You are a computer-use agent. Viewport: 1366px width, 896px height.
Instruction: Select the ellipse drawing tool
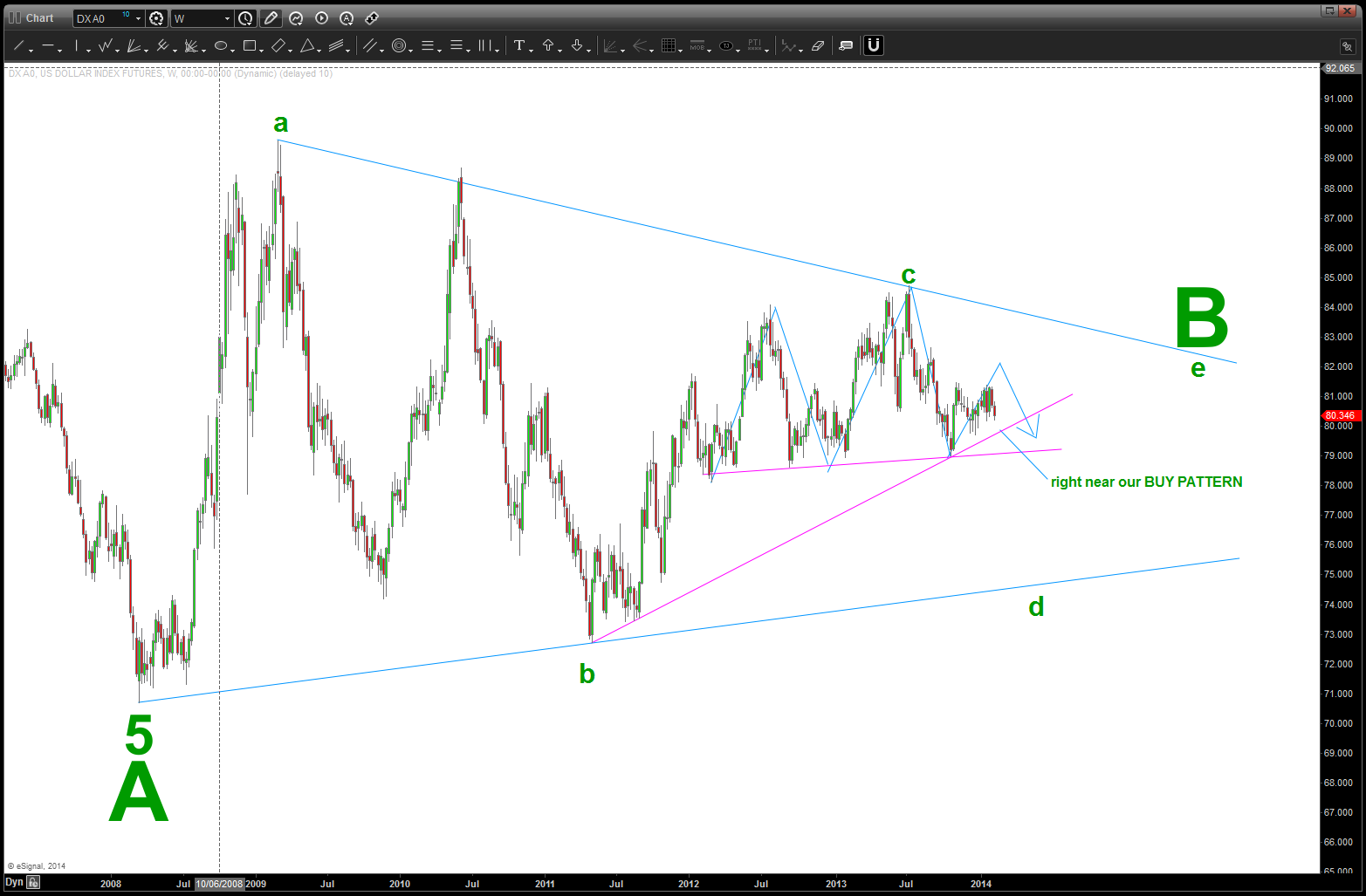[x=221, y=46]
